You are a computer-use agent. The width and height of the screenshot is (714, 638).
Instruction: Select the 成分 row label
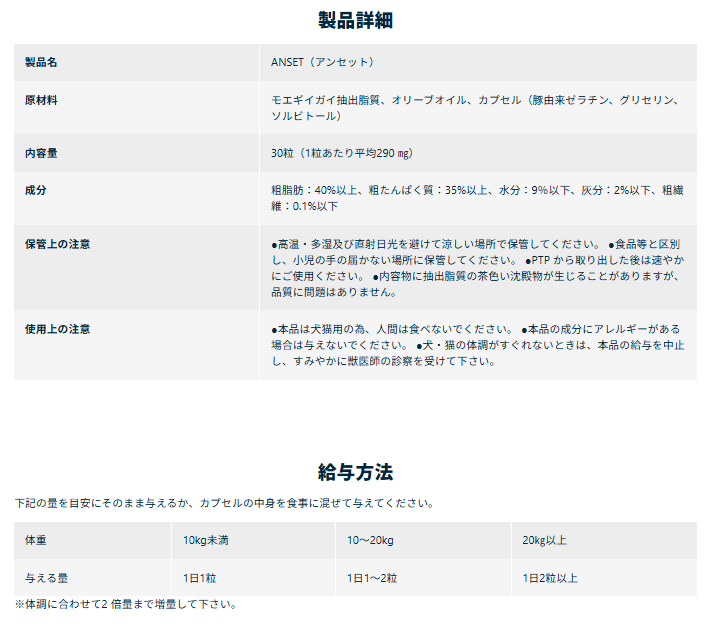(35, 190)
